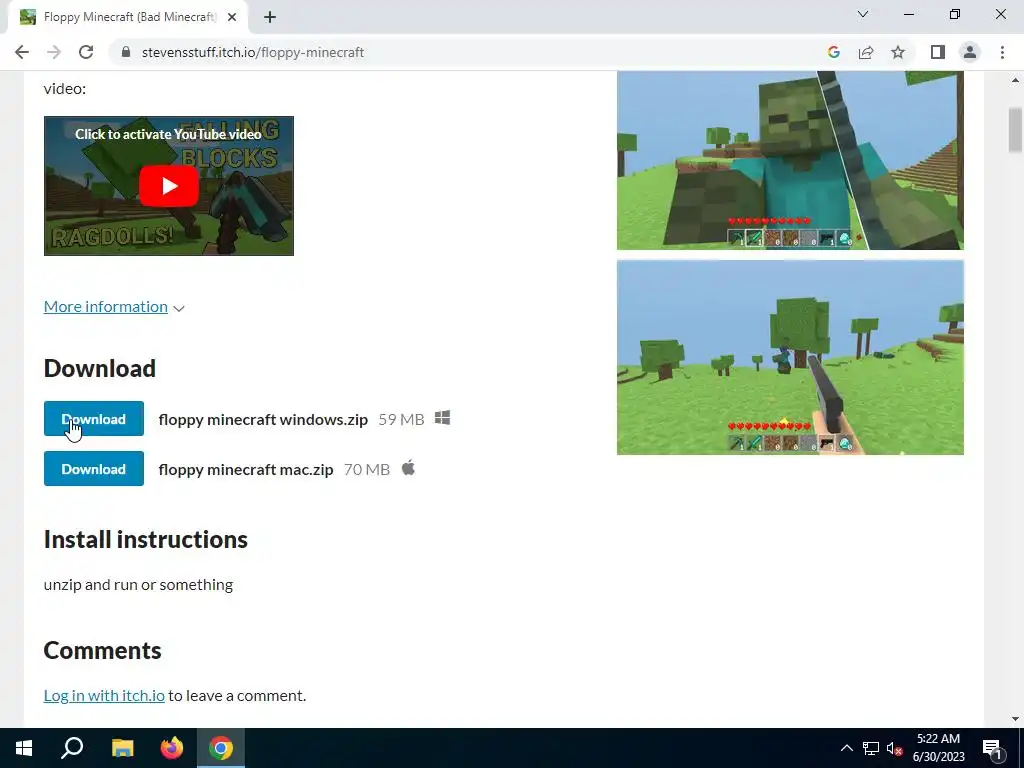The image size is (1024, 768).
Task: Reload the page with the refresh icon
Action: click(x=86, y=52)
